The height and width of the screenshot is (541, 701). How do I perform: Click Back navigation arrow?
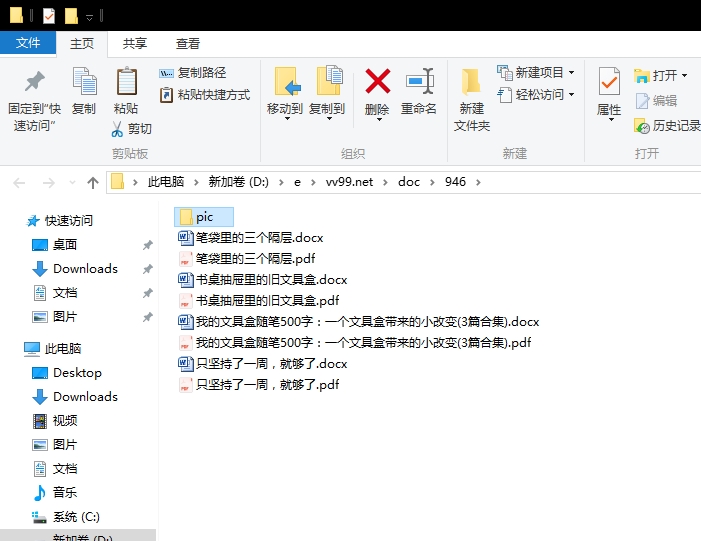tap(19, 182)
